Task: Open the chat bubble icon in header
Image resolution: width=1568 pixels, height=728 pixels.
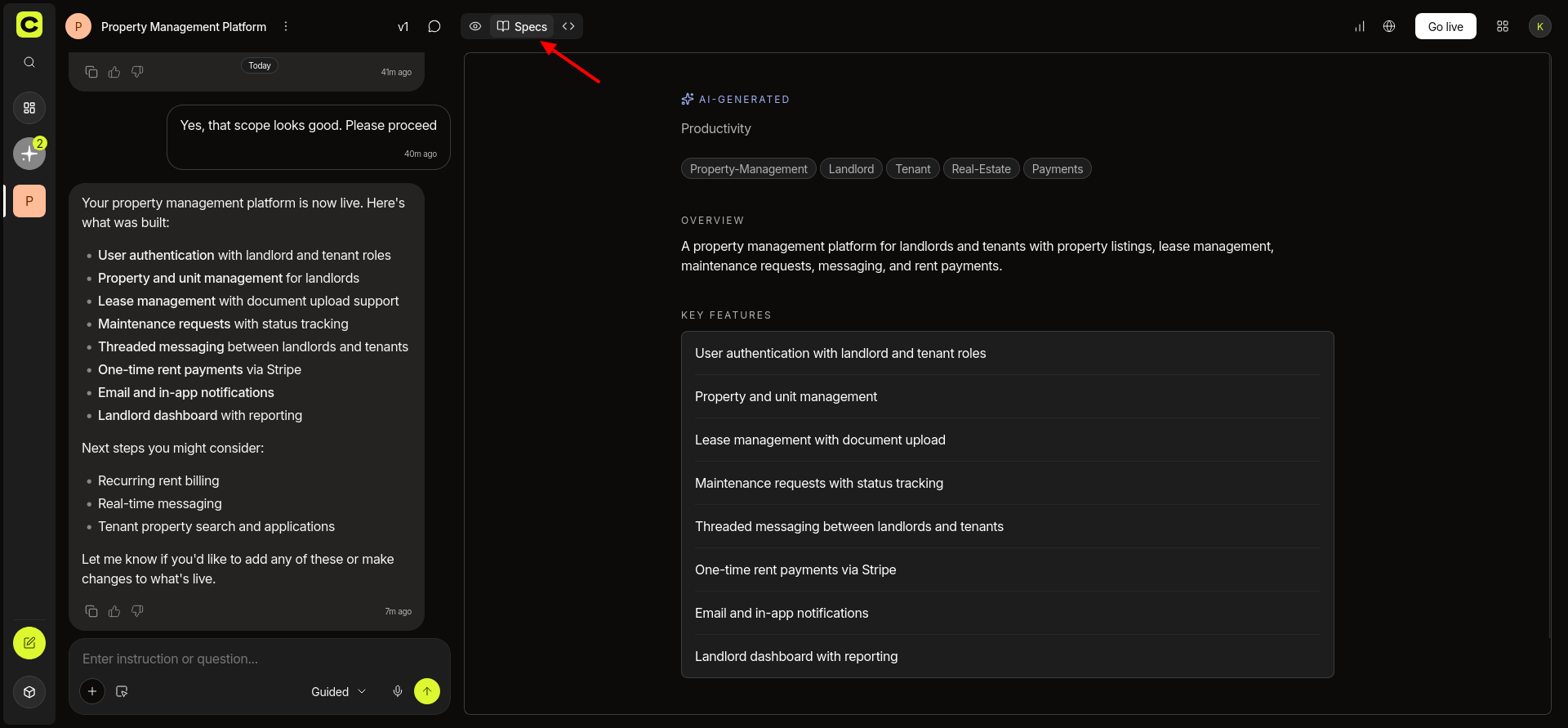Action: pyautogui.click(x=434, y=26)
